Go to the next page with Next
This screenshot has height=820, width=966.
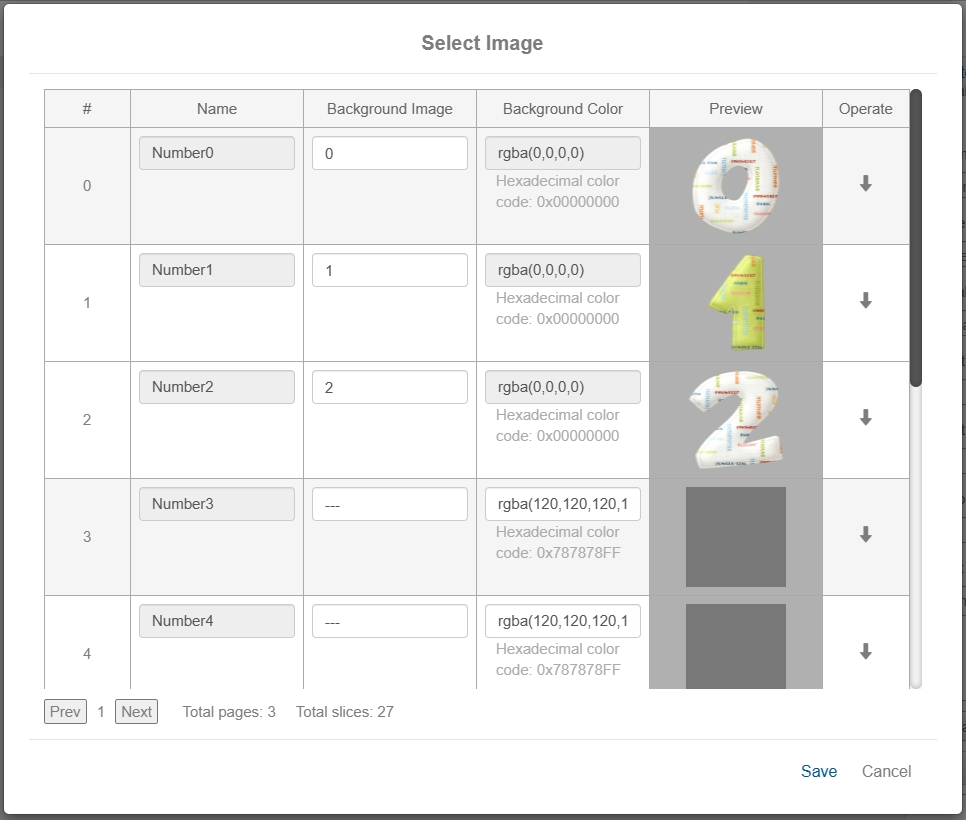[x=136, y=712]
